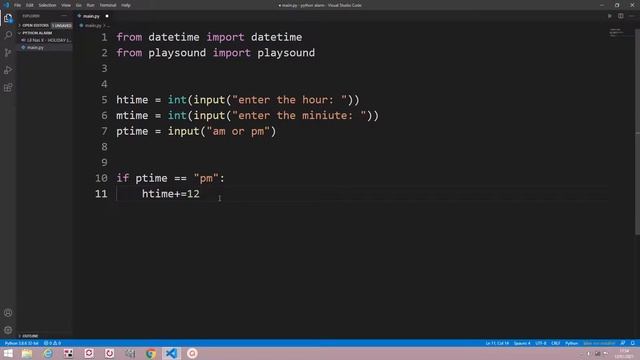Click the word playsound after import
The height and width of the screenshot is (360, 640).
tap(286, 53)
